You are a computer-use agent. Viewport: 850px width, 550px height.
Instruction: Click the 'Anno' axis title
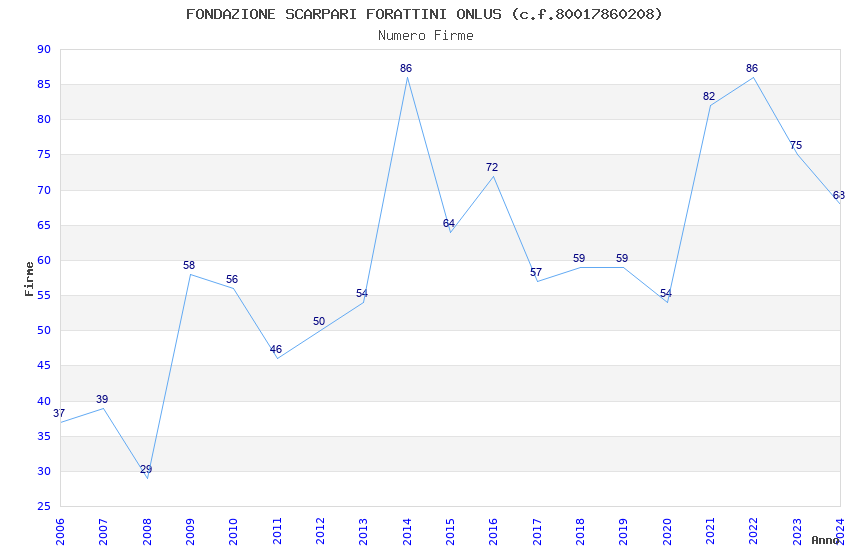pyautogui.click(x=825, y=540)
